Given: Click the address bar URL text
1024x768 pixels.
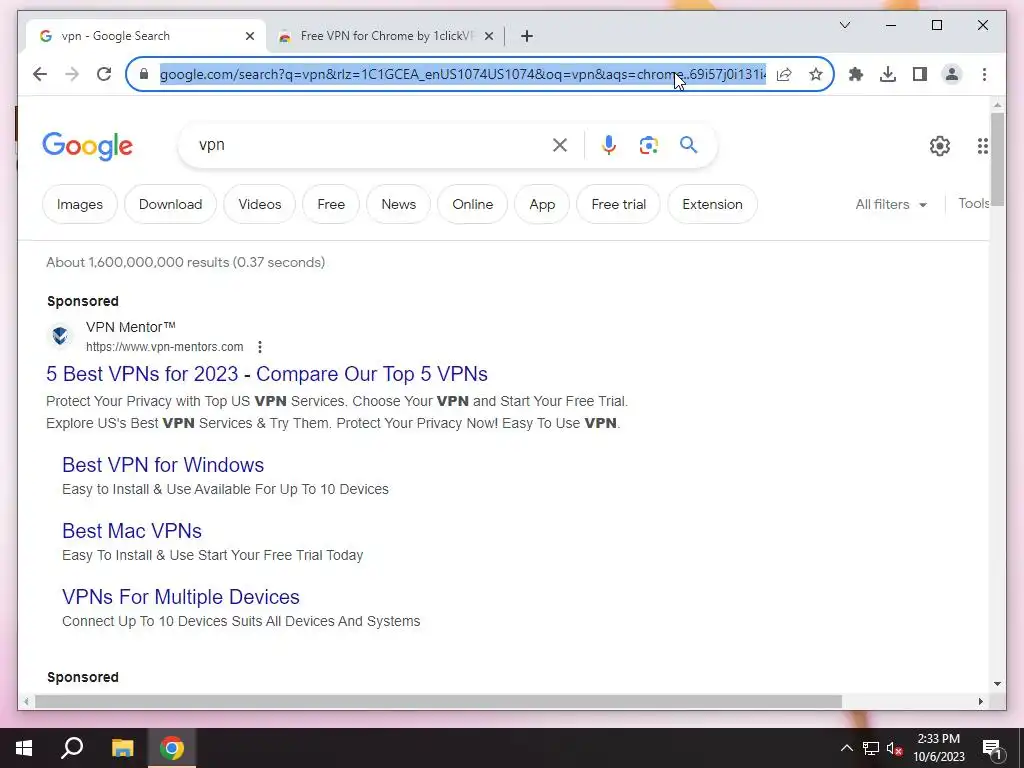Looking at the screenshot, I should 462,74.
